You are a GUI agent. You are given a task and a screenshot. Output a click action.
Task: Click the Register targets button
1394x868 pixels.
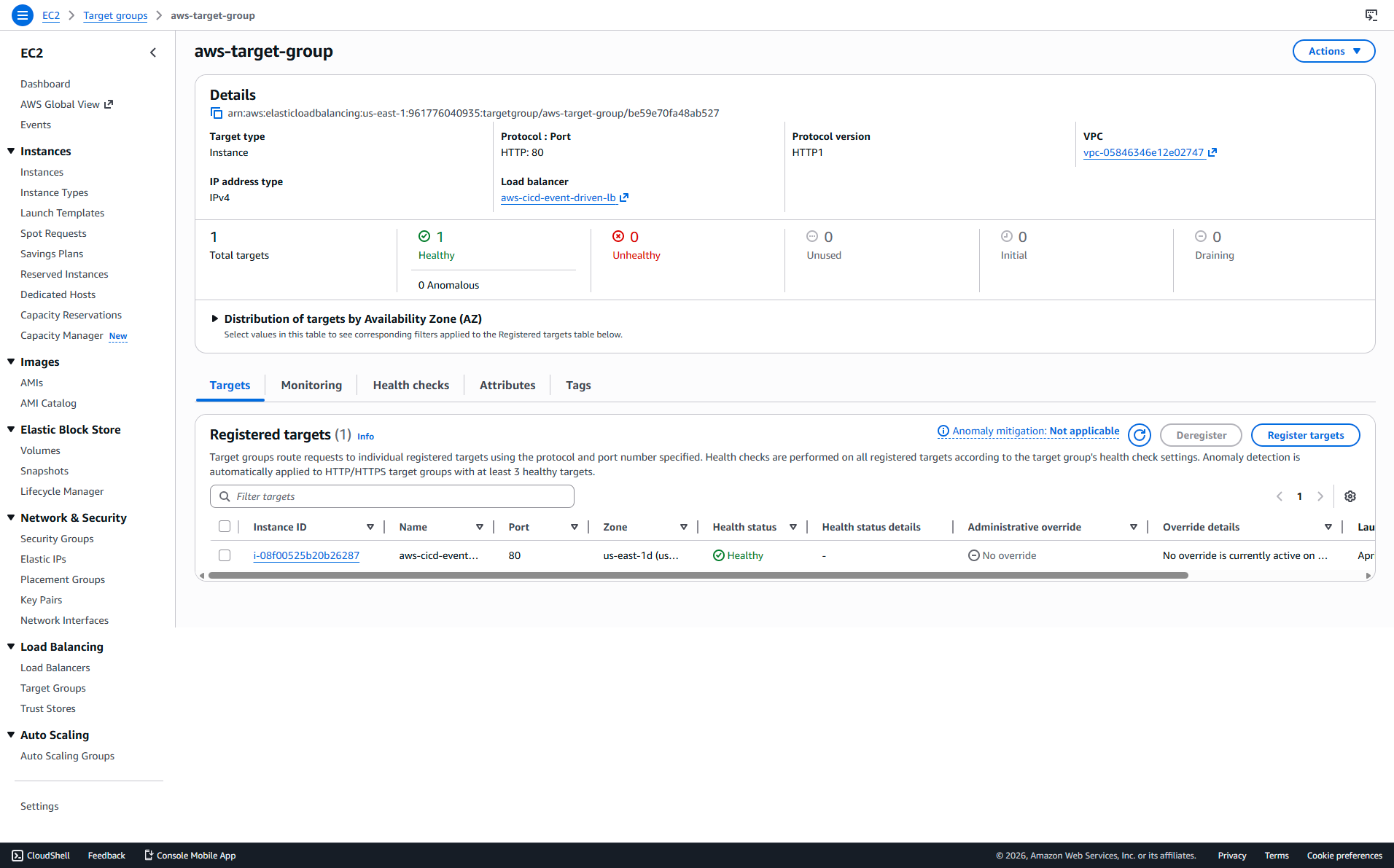(1305, 435)
